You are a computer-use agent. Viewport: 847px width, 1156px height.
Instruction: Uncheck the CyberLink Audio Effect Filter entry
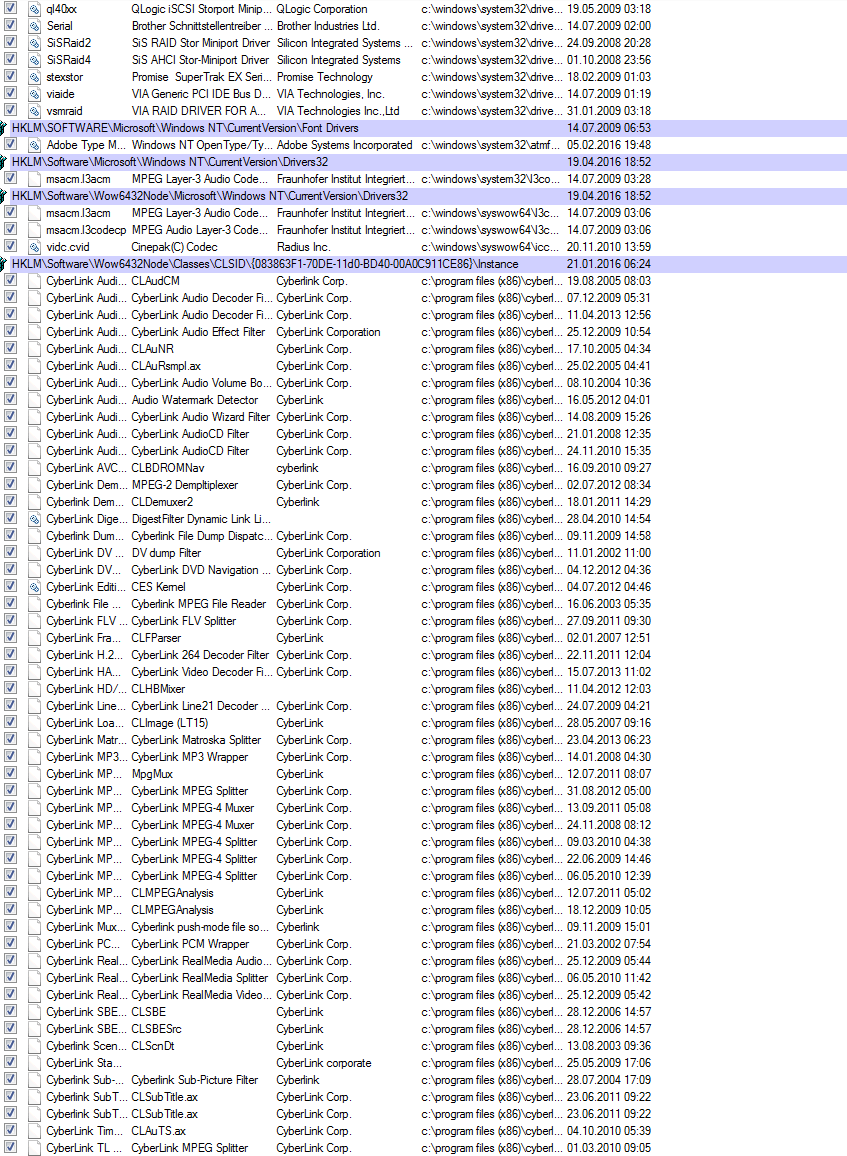coord(10,331)
